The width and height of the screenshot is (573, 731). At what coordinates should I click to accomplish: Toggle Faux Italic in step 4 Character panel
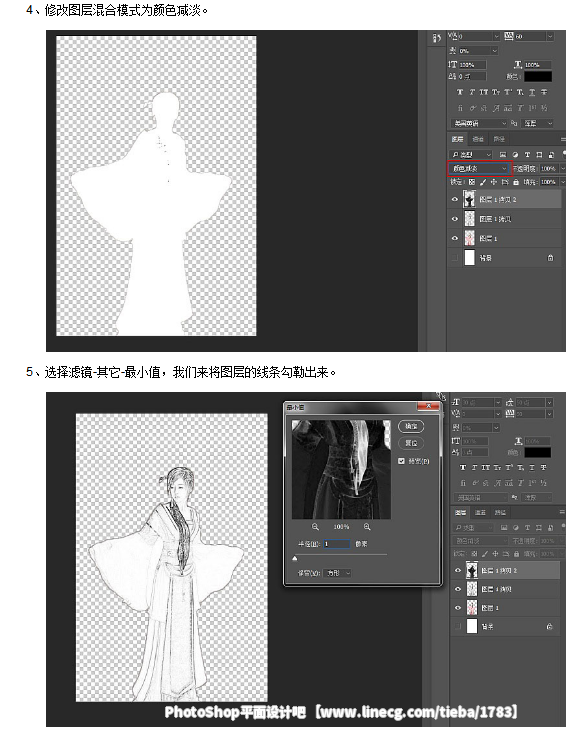(x=472, y=92)
